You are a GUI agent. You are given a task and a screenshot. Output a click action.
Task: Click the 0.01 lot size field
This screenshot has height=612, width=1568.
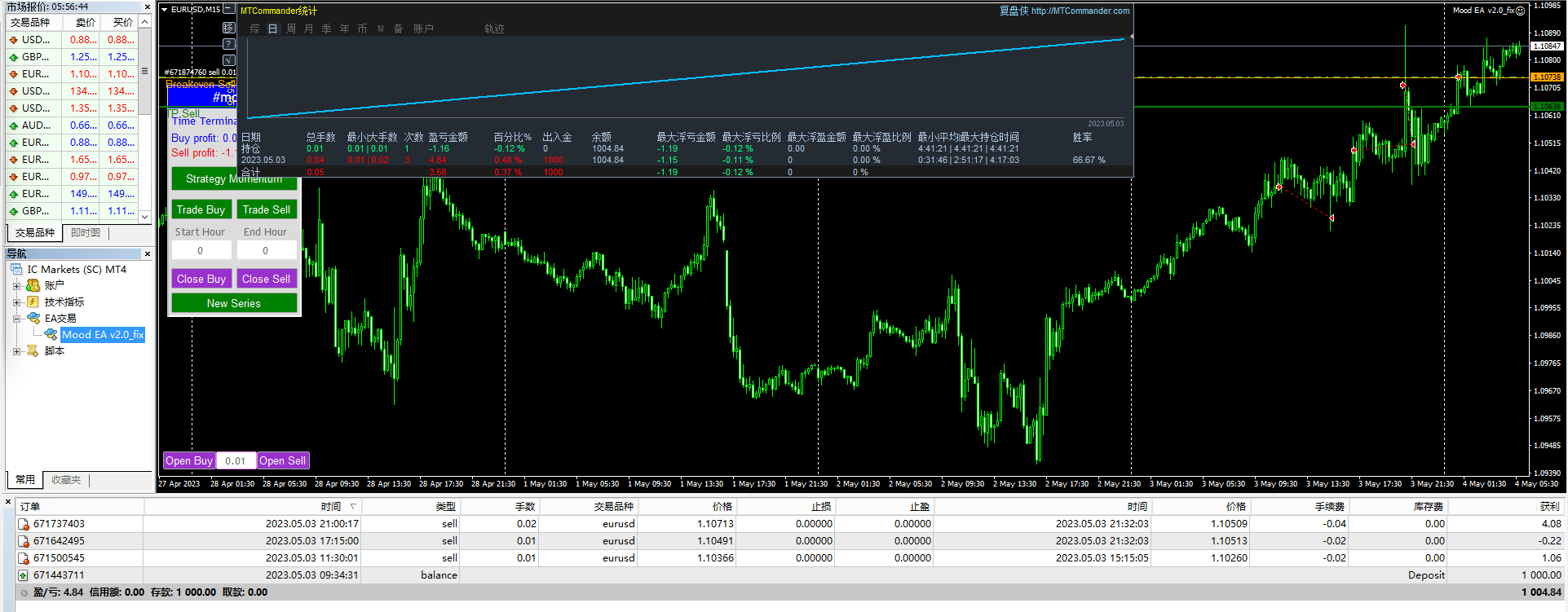coord(236,461)
